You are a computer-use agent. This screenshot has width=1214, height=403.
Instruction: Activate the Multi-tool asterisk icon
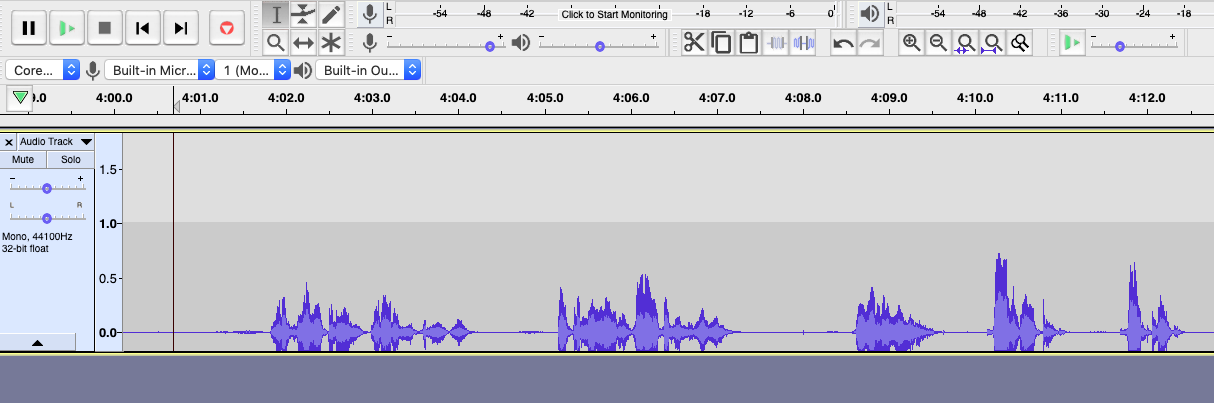click(x=331, y=43)
